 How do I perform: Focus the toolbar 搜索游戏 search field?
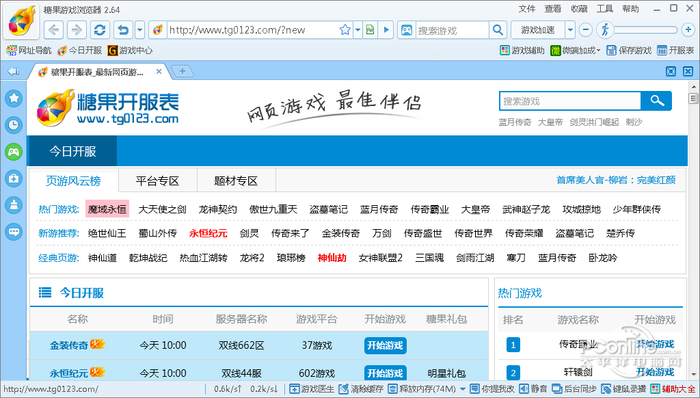[x=451, y=30]
